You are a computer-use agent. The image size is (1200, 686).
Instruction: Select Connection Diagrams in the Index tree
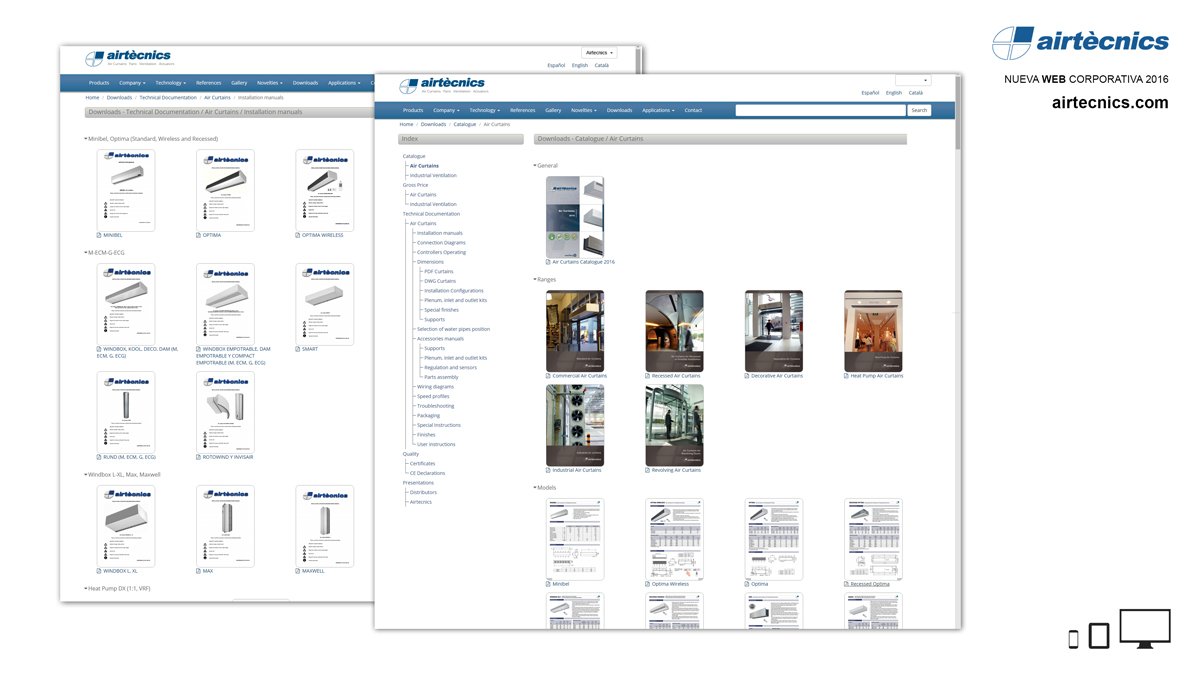[441, 243]
